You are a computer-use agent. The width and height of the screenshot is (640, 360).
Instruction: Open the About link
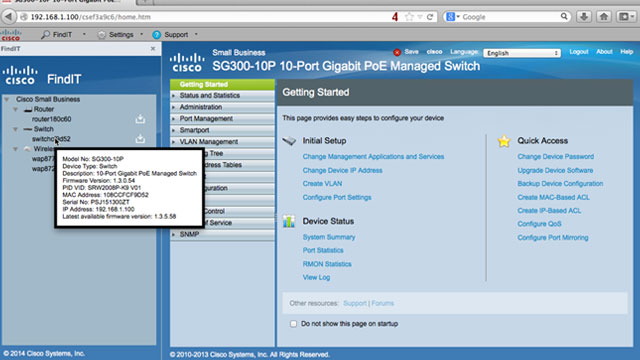(x=604, y=52)
